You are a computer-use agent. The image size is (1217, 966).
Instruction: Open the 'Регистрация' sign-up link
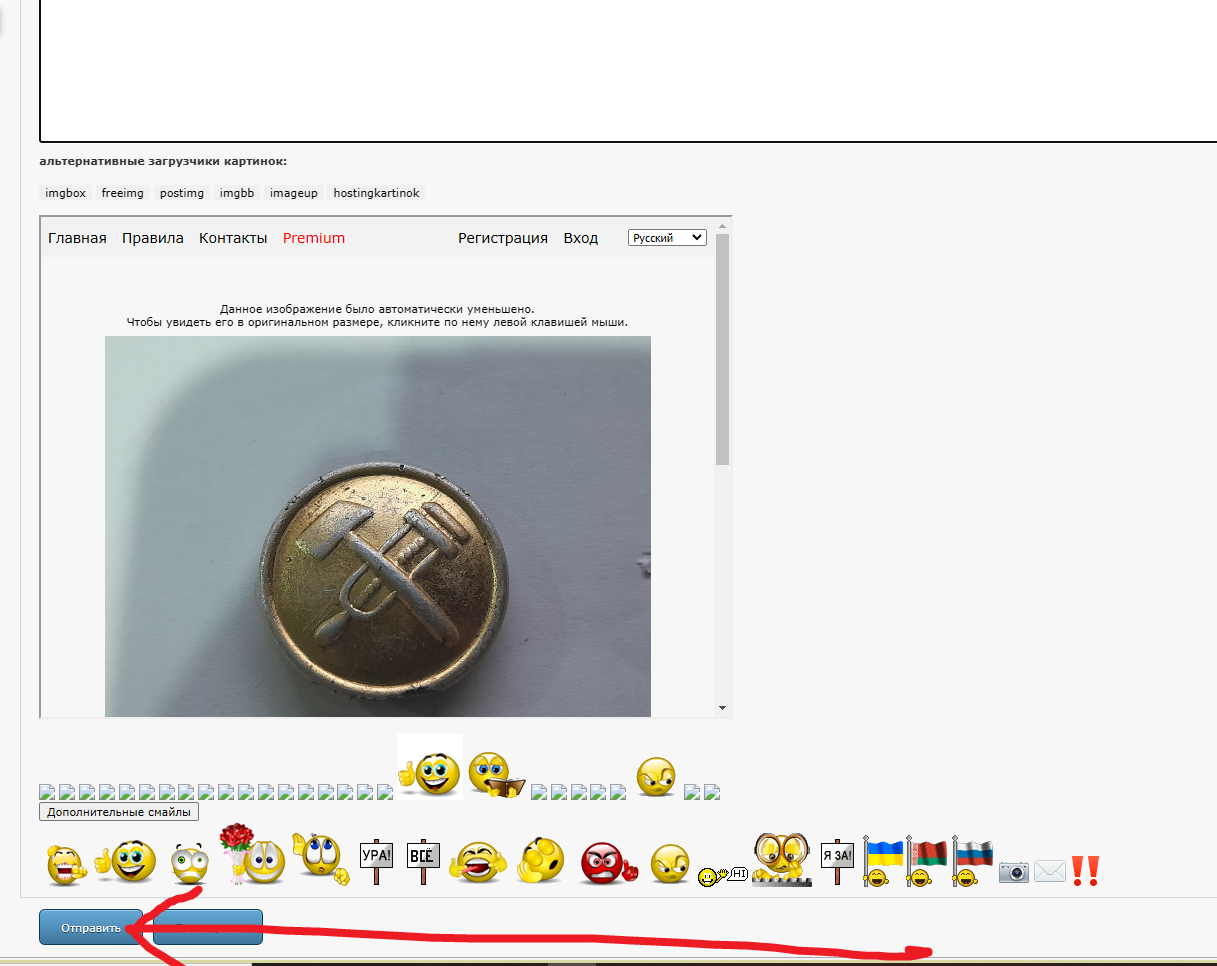click(x=503, y=238)
